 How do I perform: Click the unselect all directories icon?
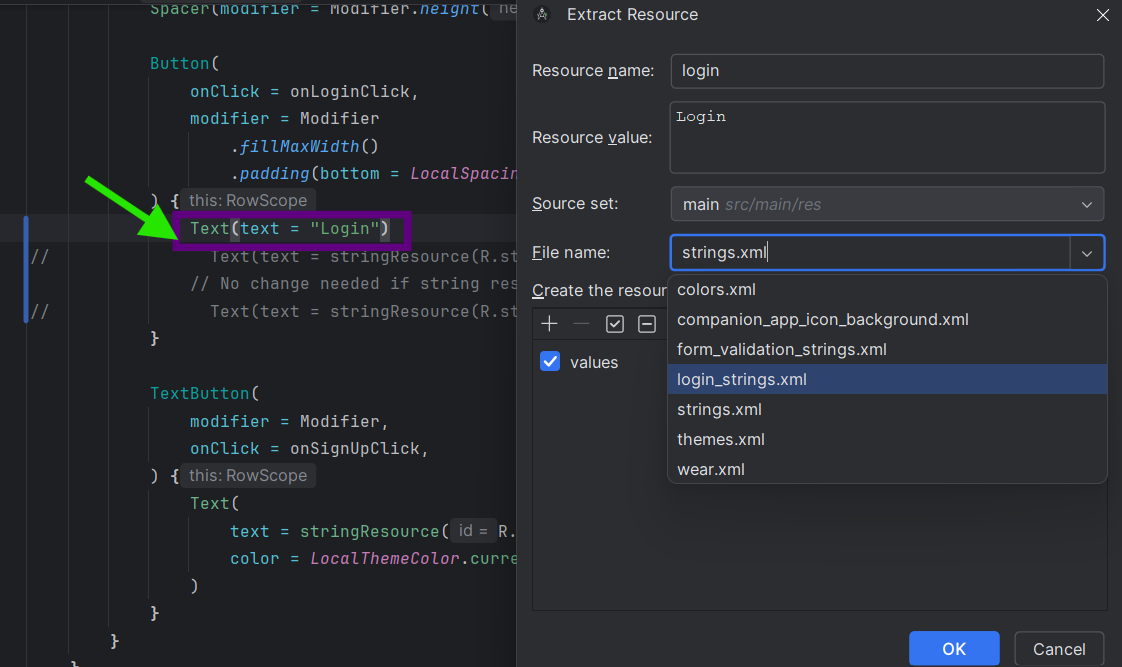click(x=647, y=324)
